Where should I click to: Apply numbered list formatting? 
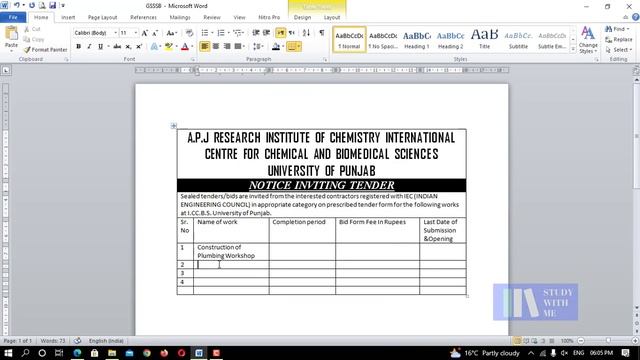point(221,33)
